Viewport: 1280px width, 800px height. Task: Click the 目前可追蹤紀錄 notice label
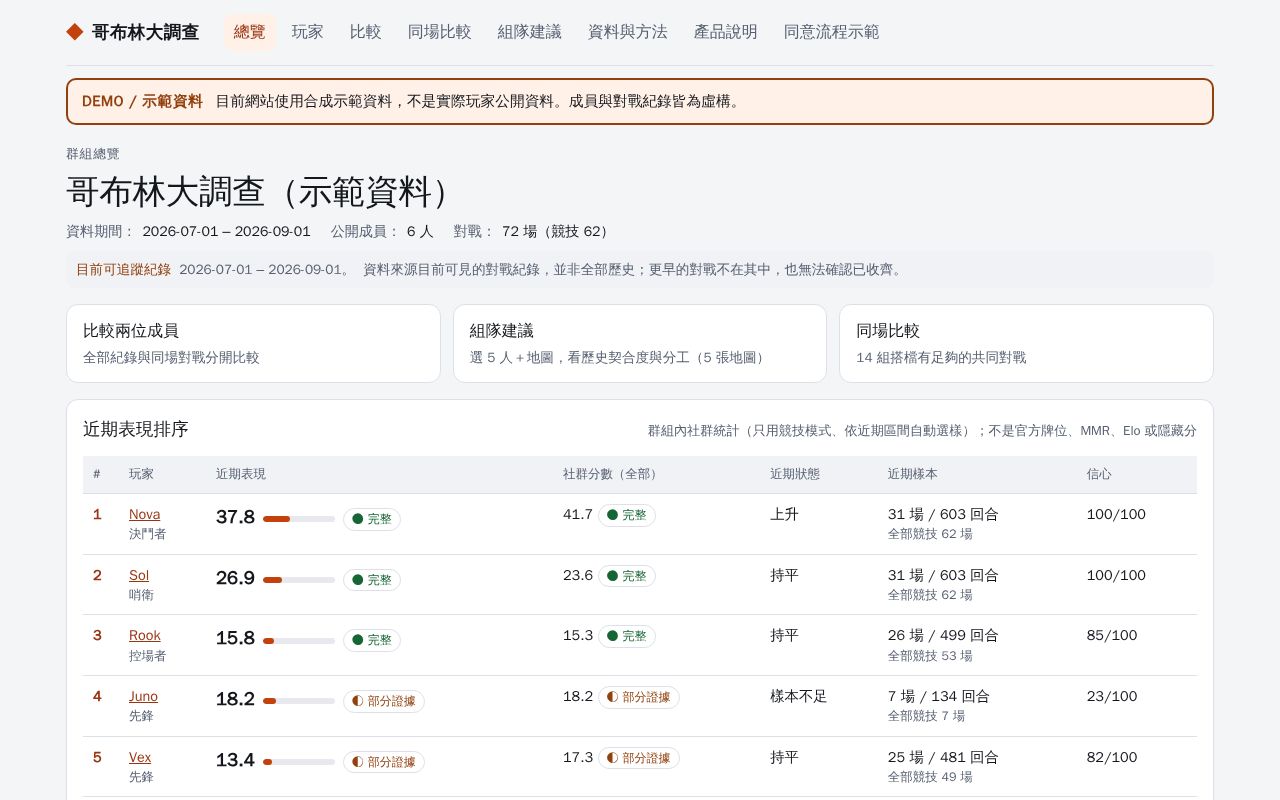pyautogui.click(x=123, y=269)
